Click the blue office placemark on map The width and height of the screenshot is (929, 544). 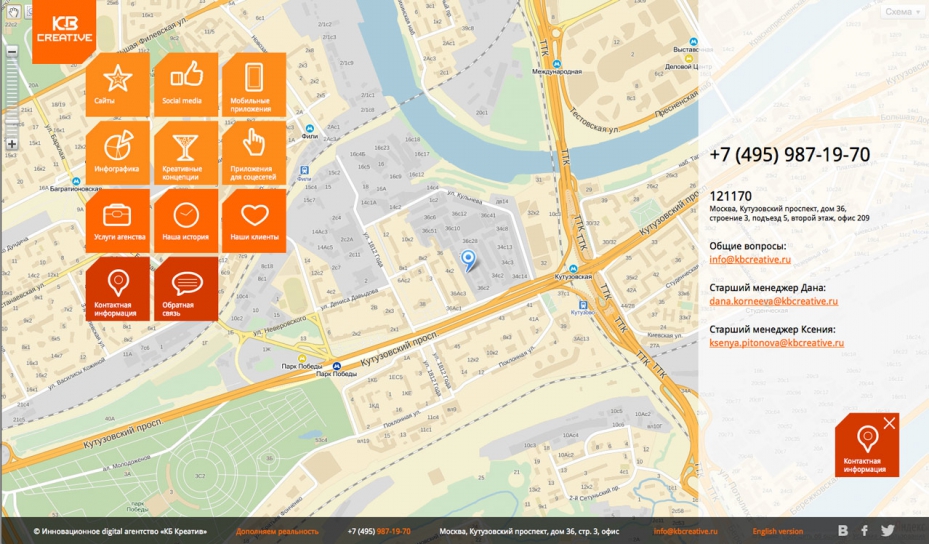tap(468, 261)
